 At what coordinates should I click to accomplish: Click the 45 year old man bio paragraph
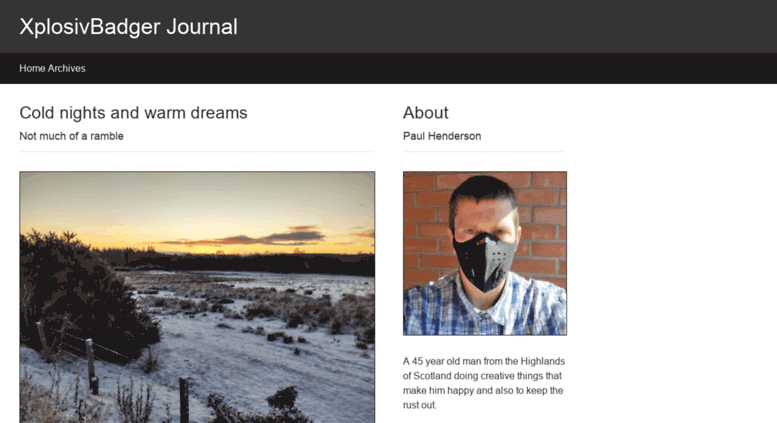click(484, 383)
